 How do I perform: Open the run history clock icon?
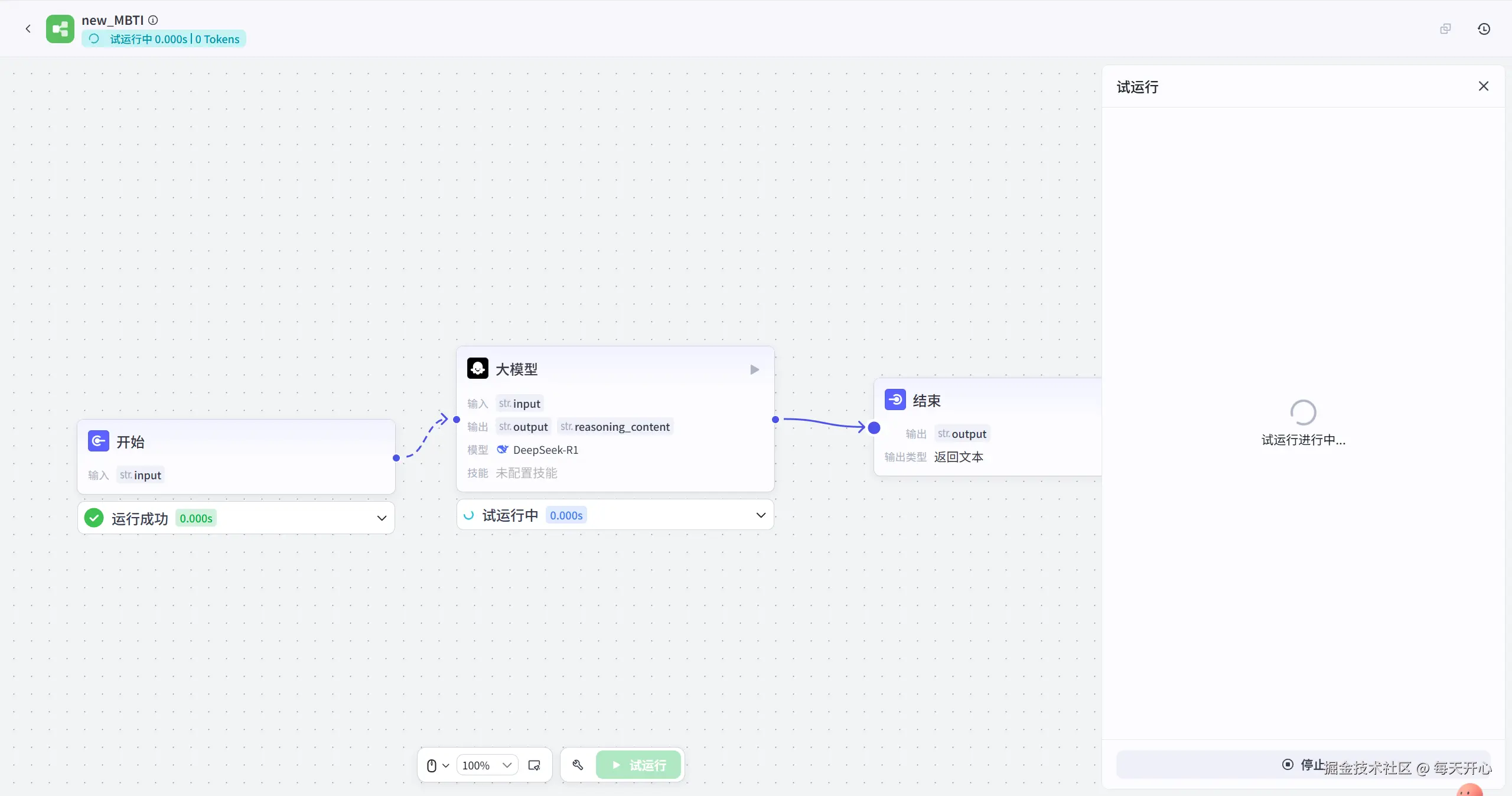click(1484, 28)
